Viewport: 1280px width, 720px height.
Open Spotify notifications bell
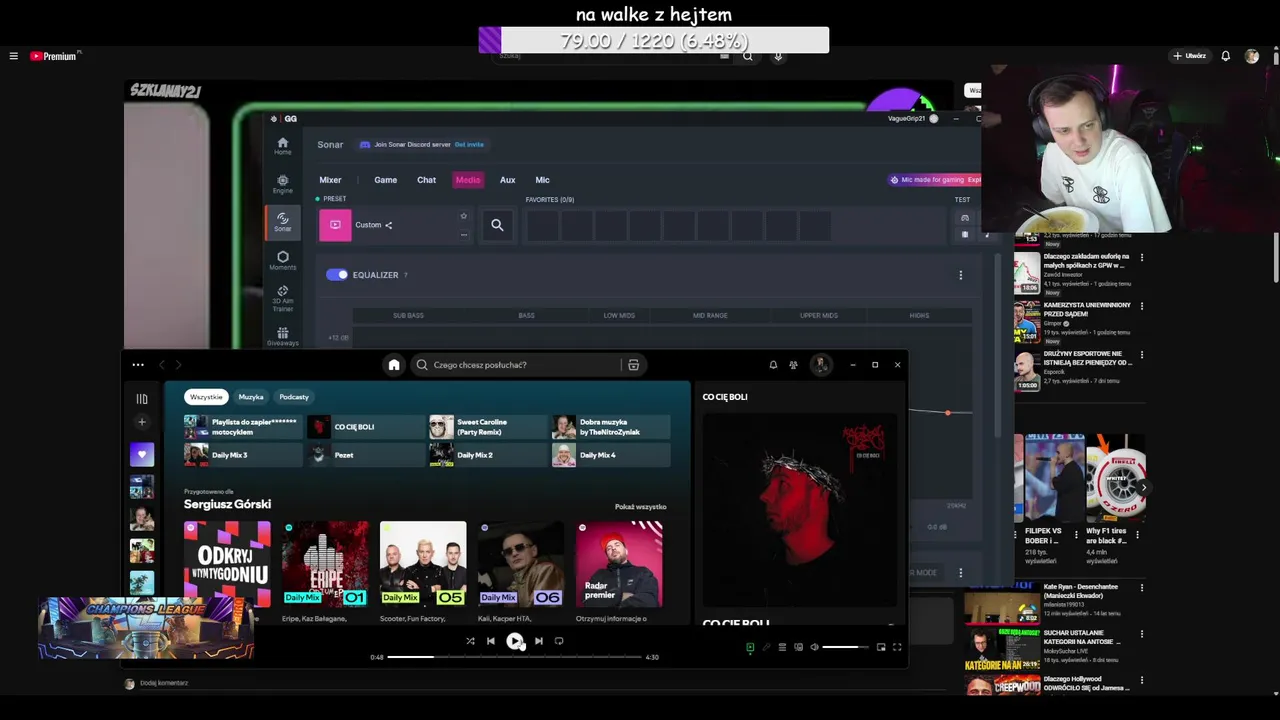pyautogui.click(x=773, y=365)
